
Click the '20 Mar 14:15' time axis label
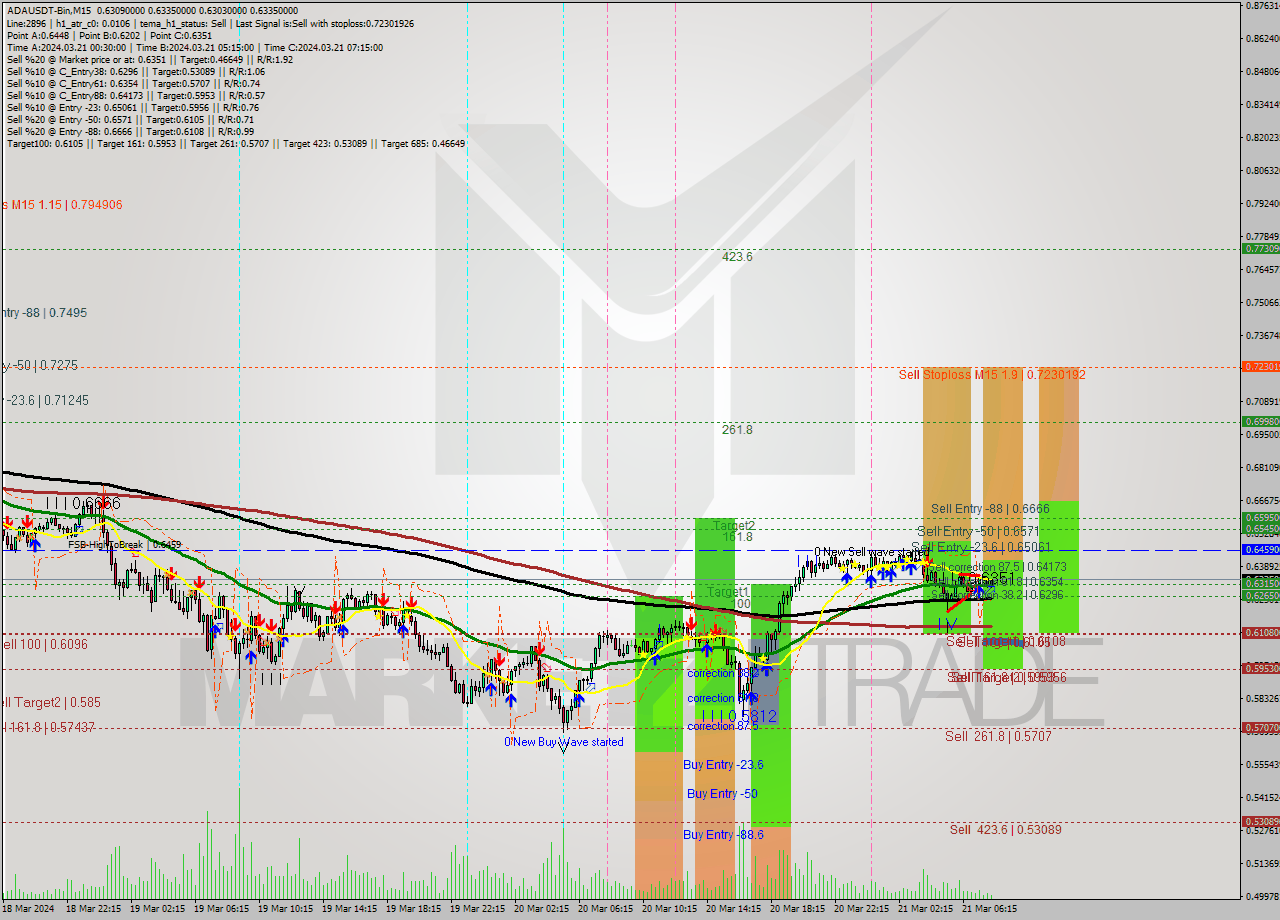[x=732, y=909]
